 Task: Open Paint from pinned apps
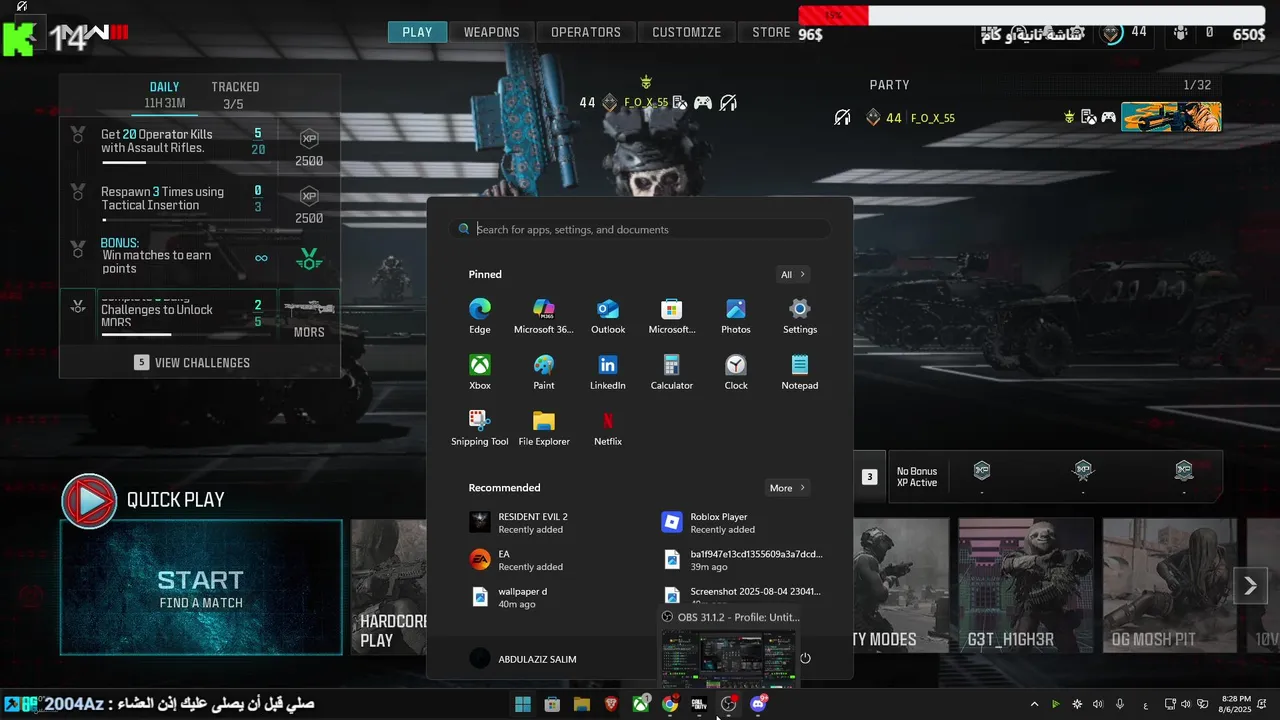click(x=544, y=372)
